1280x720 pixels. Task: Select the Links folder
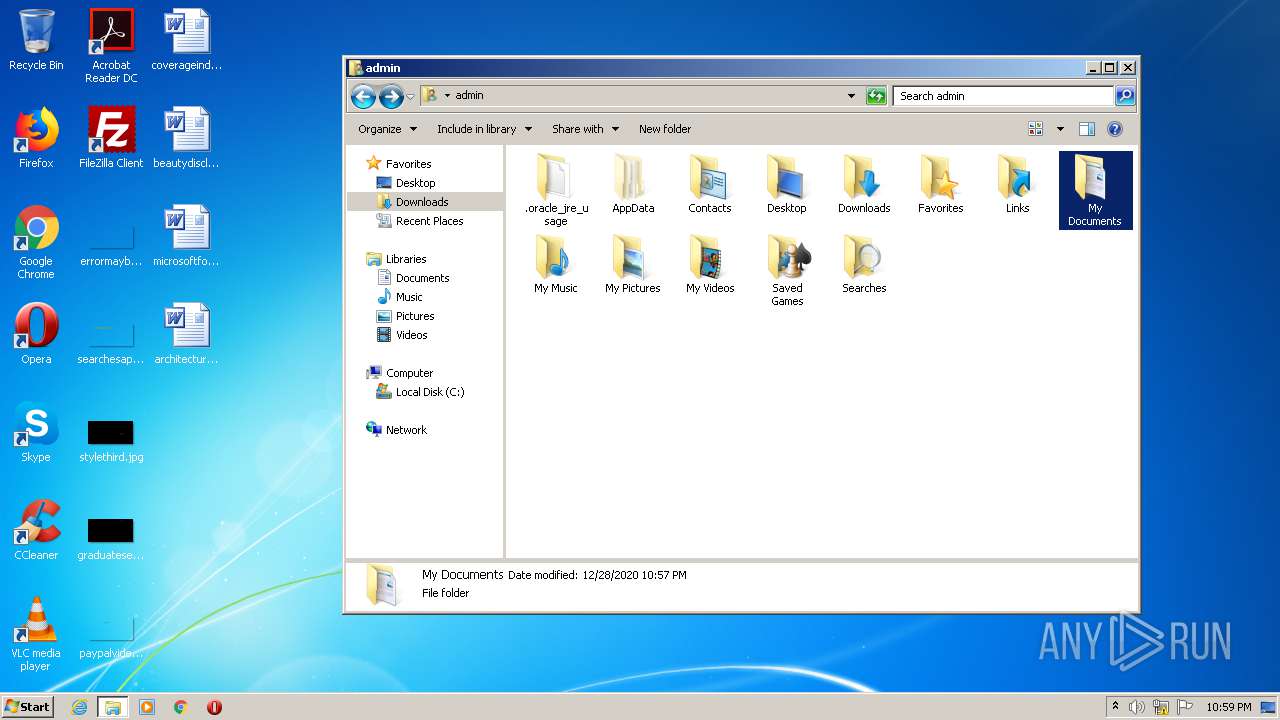(1018, 184)
